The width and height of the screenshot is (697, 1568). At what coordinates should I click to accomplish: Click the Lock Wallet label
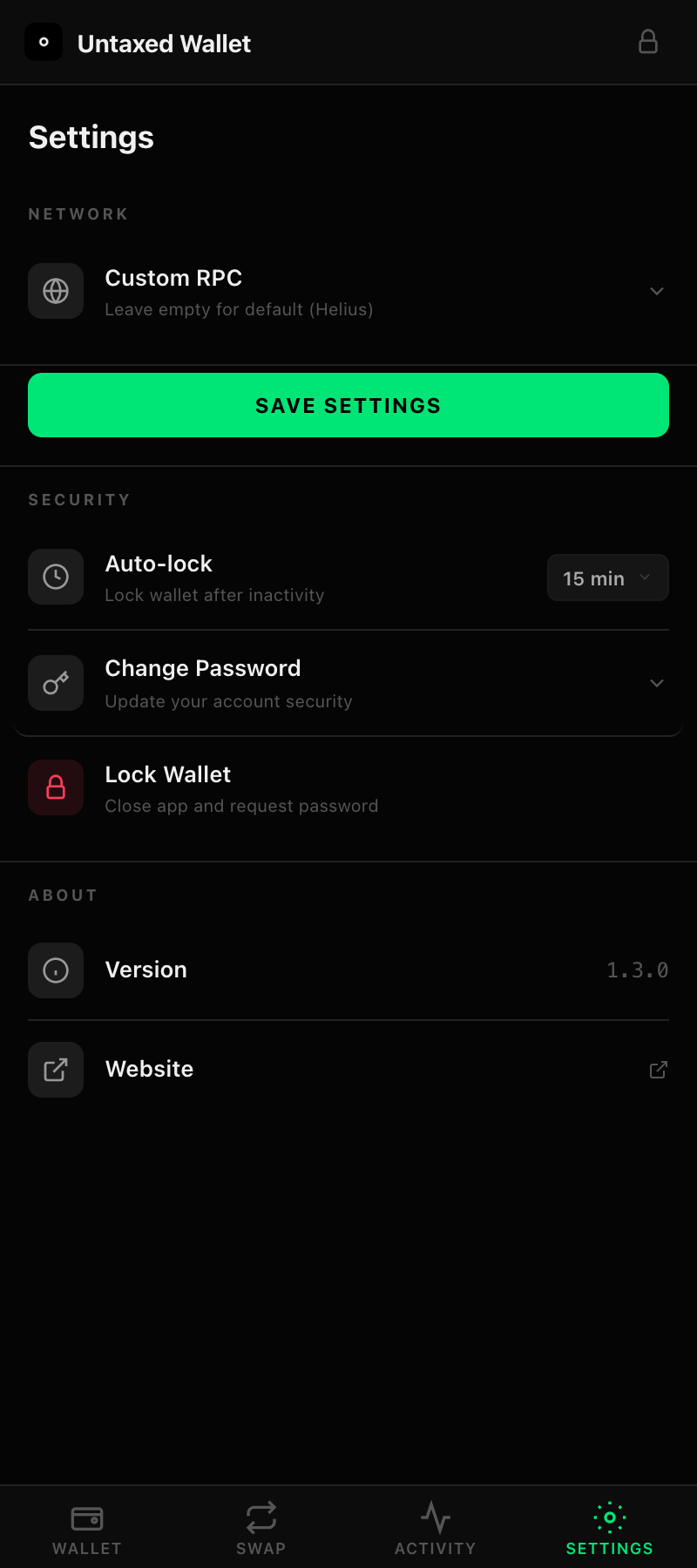point(168,774)
